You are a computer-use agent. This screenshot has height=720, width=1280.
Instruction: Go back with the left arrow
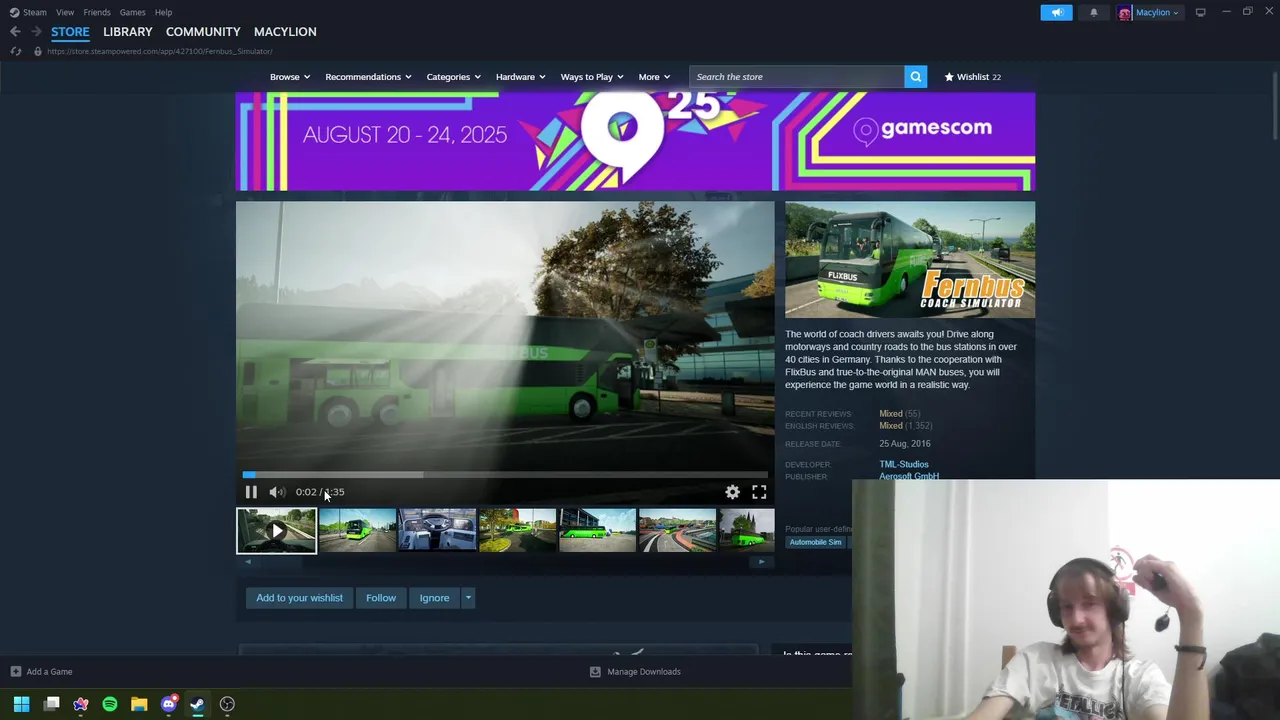tap(15, 32)
